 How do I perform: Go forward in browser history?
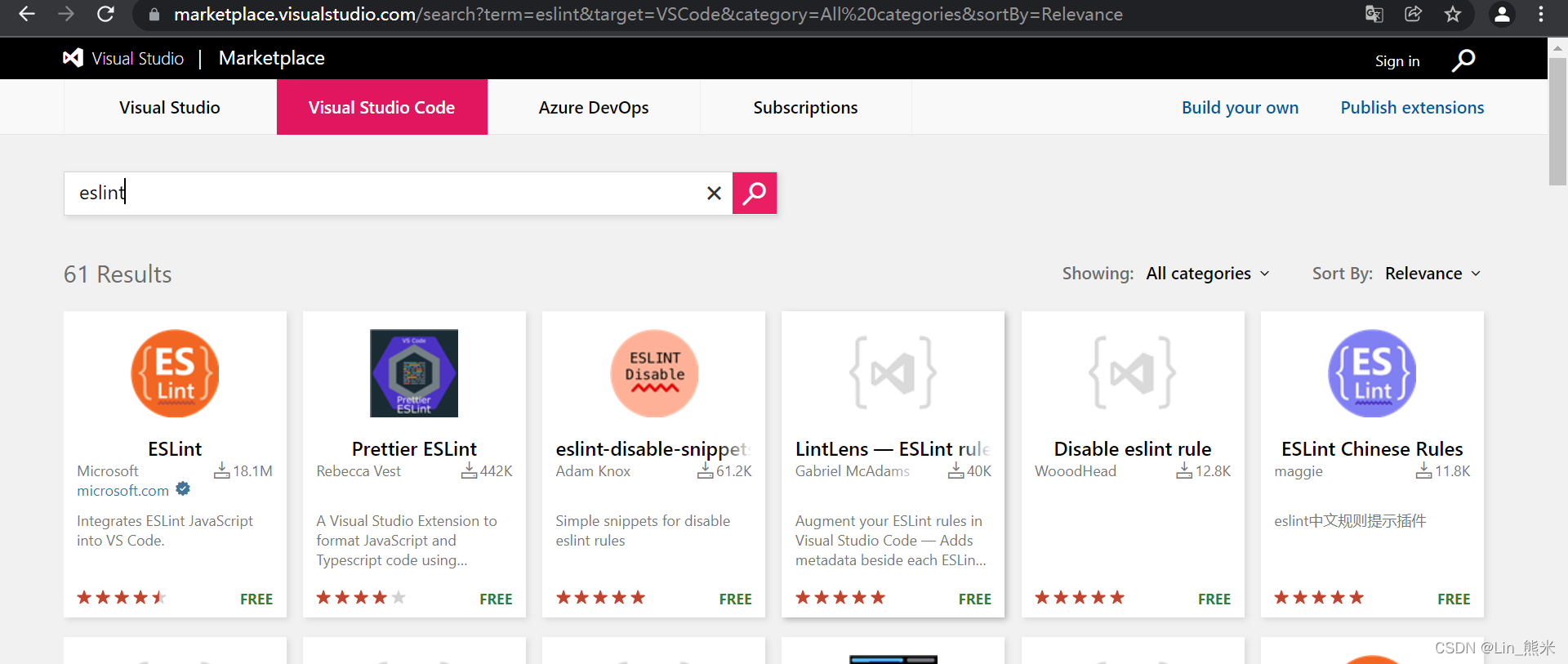pyautogui.click(x=66, y=14)
